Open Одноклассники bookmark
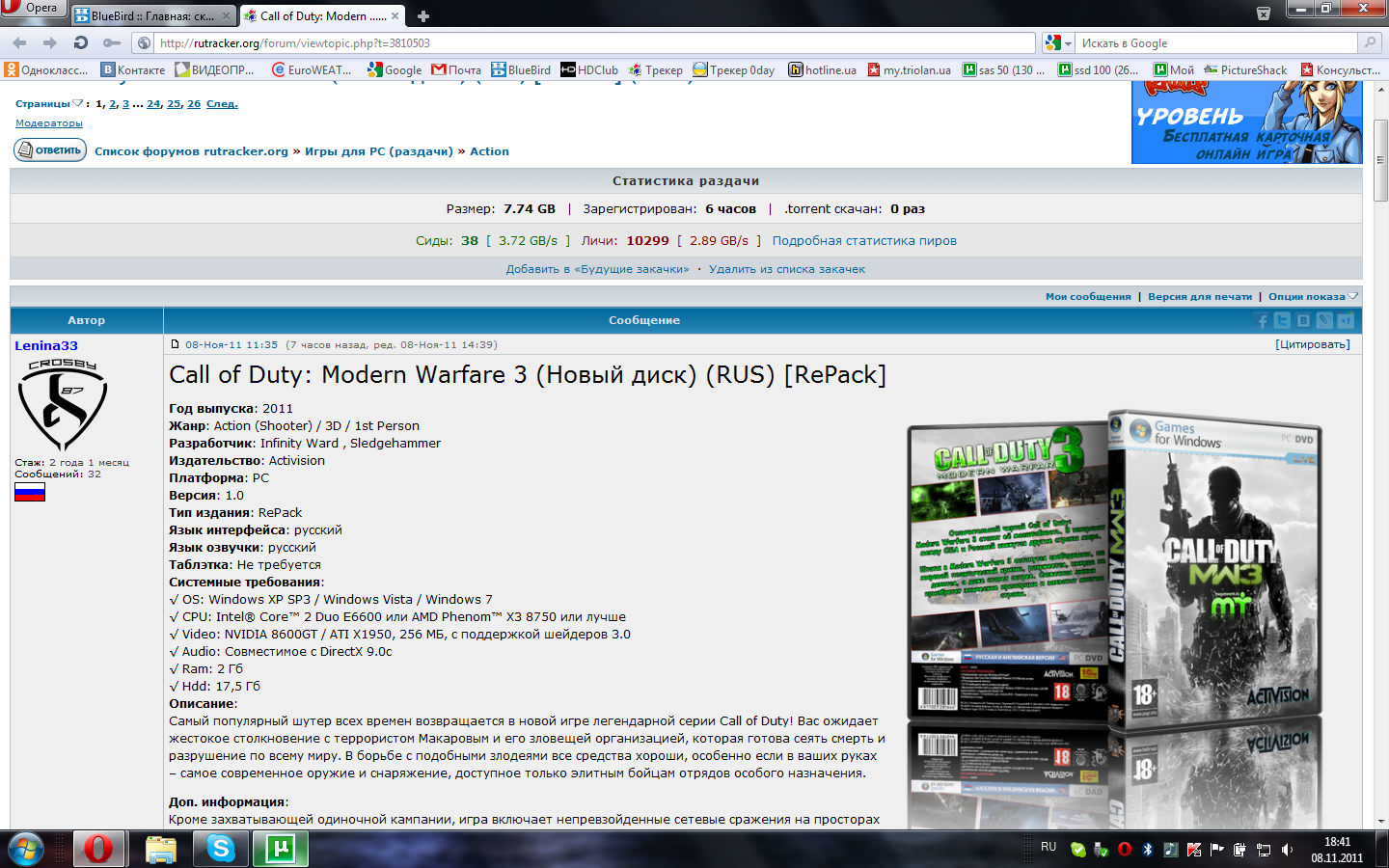The height and width of the screenshot is (868, 1389). point(46,69)
